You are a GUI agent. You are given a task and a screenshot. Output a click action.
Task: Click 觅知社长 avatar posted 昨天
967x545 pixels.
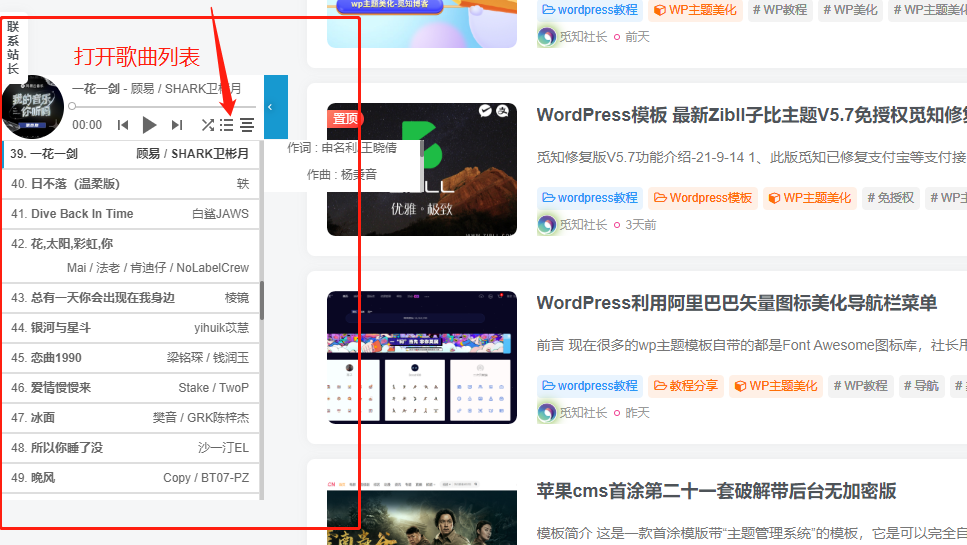546,413
